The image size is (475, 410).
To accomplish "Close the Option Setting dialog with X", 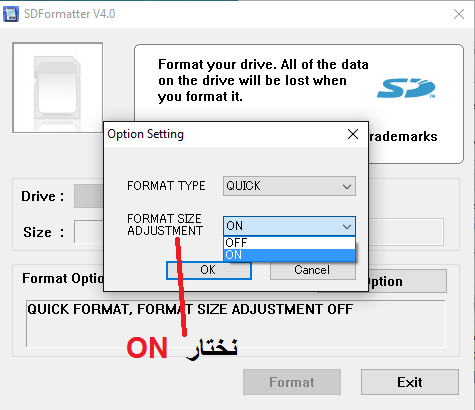I will coord(353,134).
